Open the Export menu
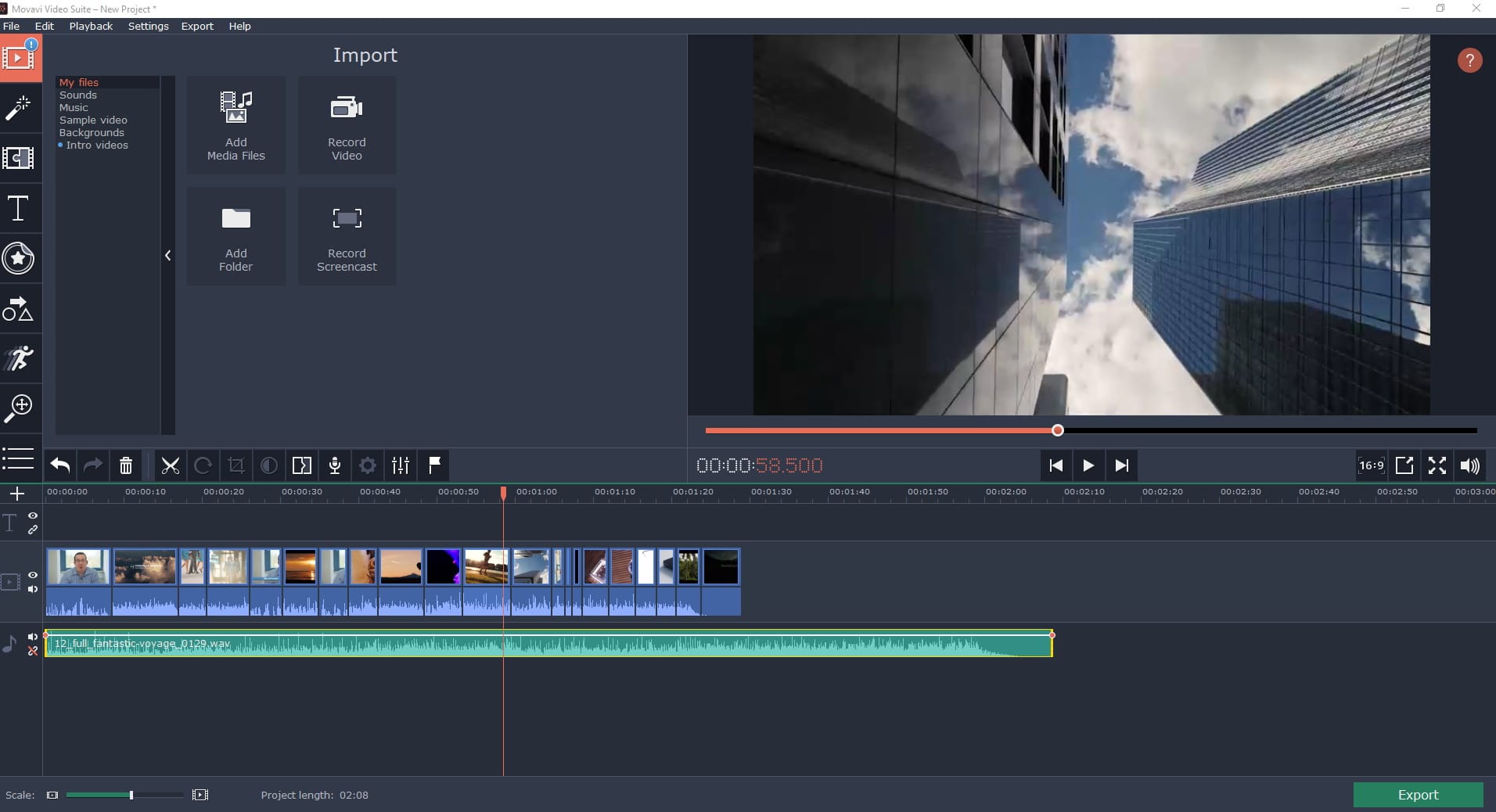 point(197,26)
